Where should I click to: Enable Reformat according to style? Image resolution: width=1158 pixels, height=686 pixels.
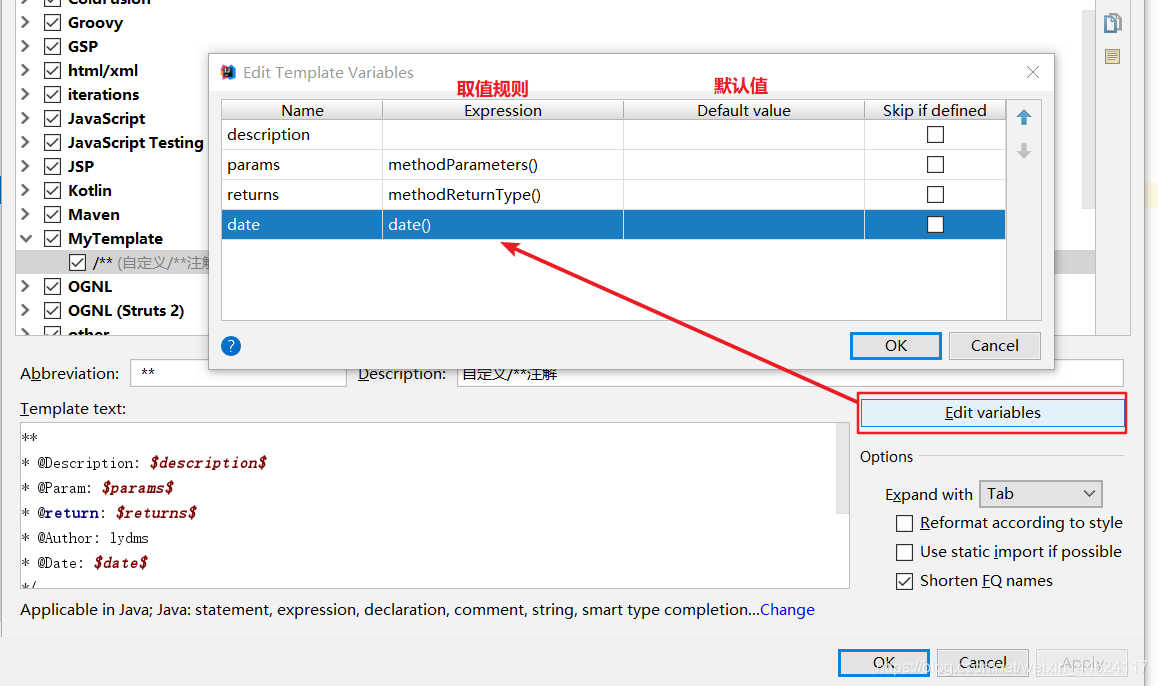904,524
